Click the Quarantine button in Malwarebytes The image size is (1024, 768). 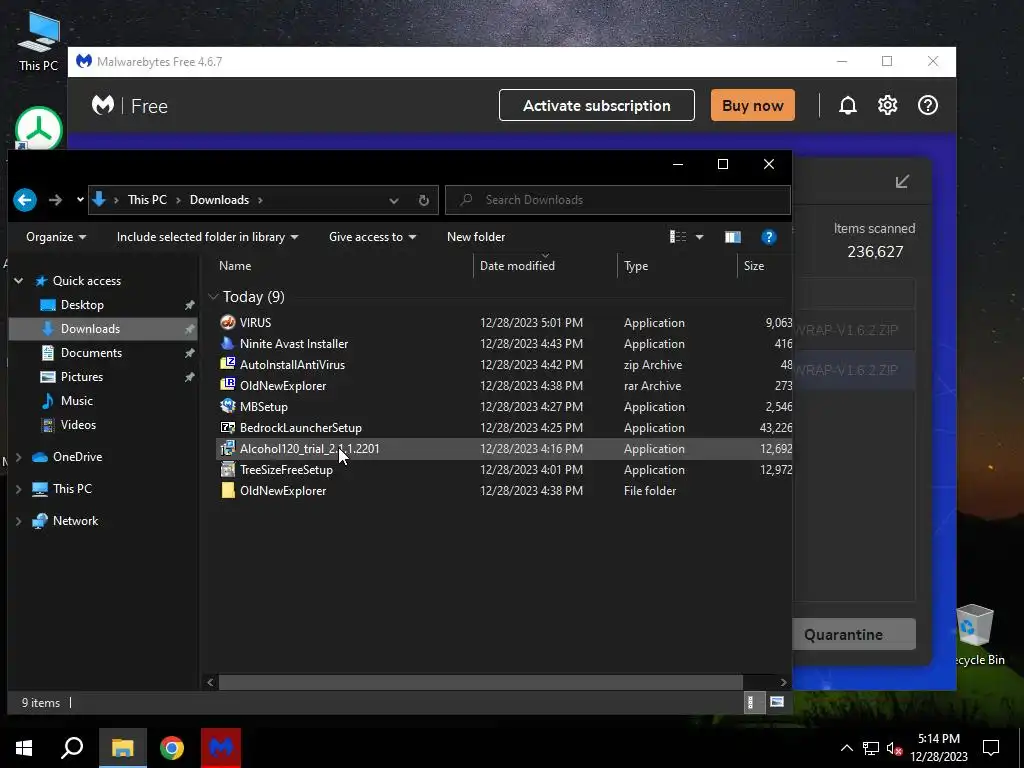click(854, 634)
